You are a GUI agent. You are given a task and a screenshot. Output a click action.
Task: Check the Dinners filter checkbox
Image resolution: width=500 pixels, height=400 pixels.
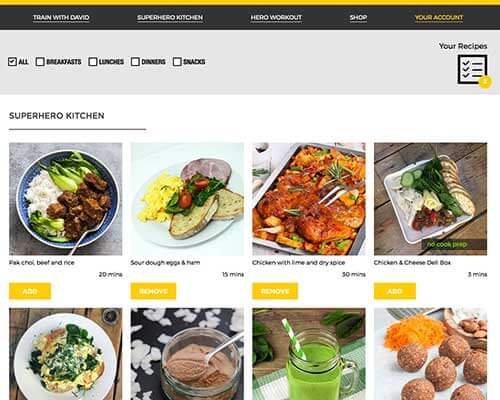pyautogui.click(x=135, y=62)
